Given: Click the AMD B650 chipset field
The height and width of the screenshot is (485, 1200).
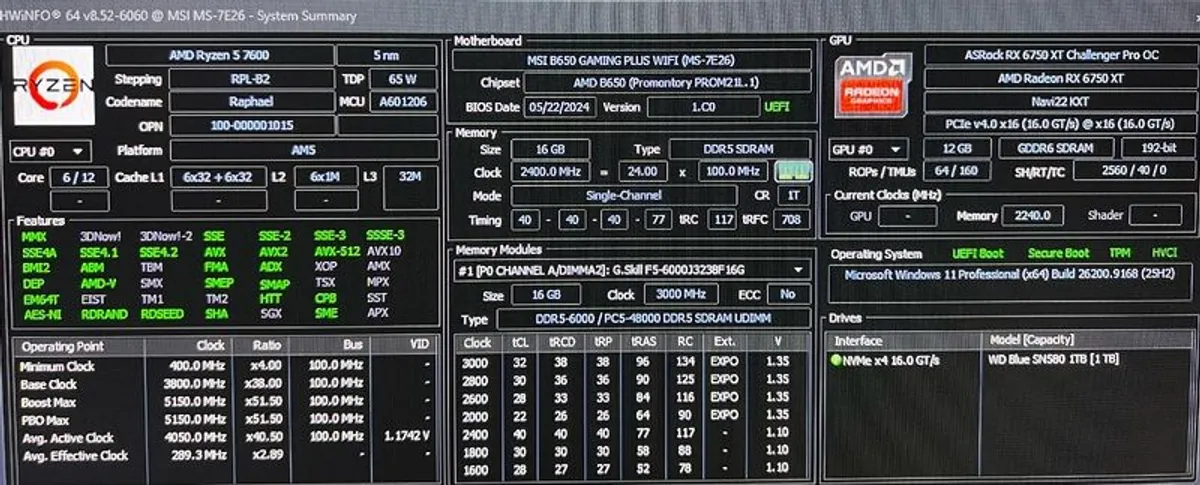Looking at the screenshot, I should [x=667, y=83].
